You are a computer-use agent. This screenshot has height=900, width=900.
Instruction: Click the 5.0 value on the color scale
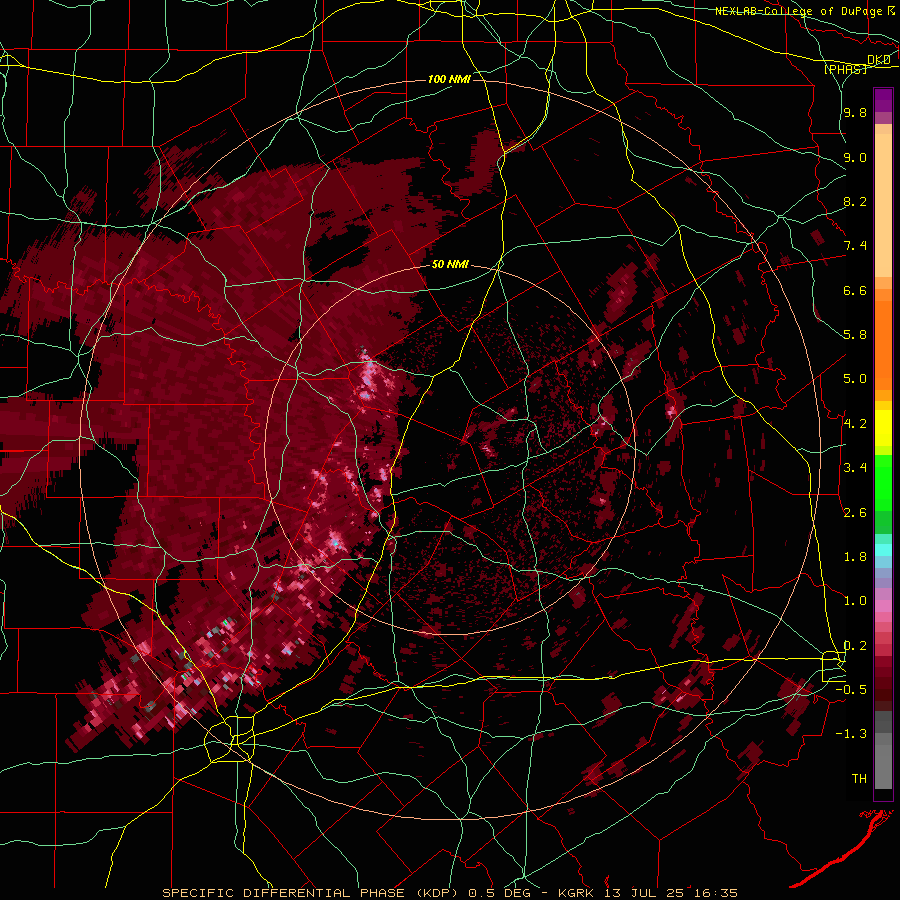[x=855, y=379]
